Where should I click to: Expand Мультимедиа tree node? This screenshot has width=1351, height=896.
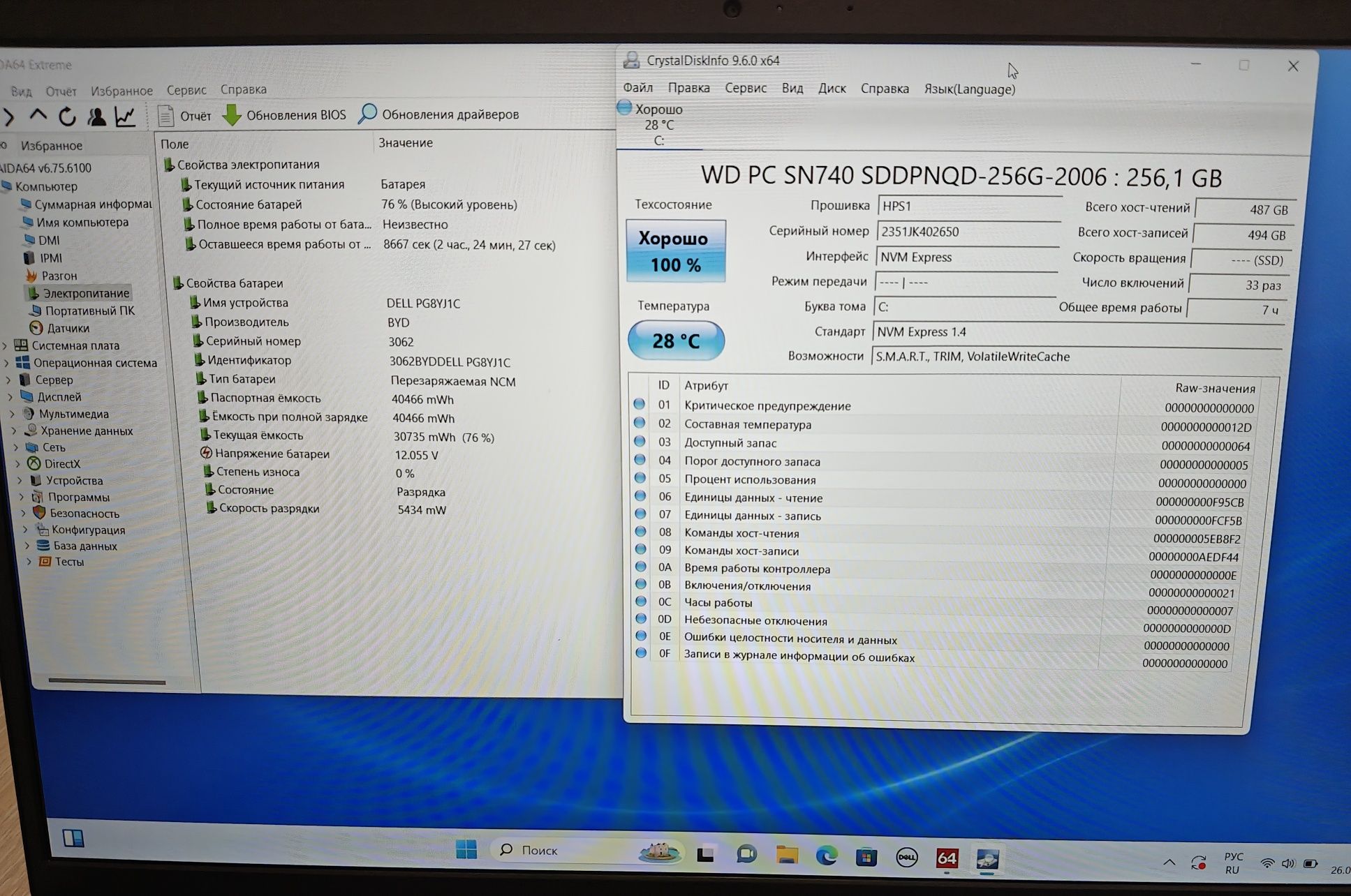(x=12, y=414)
